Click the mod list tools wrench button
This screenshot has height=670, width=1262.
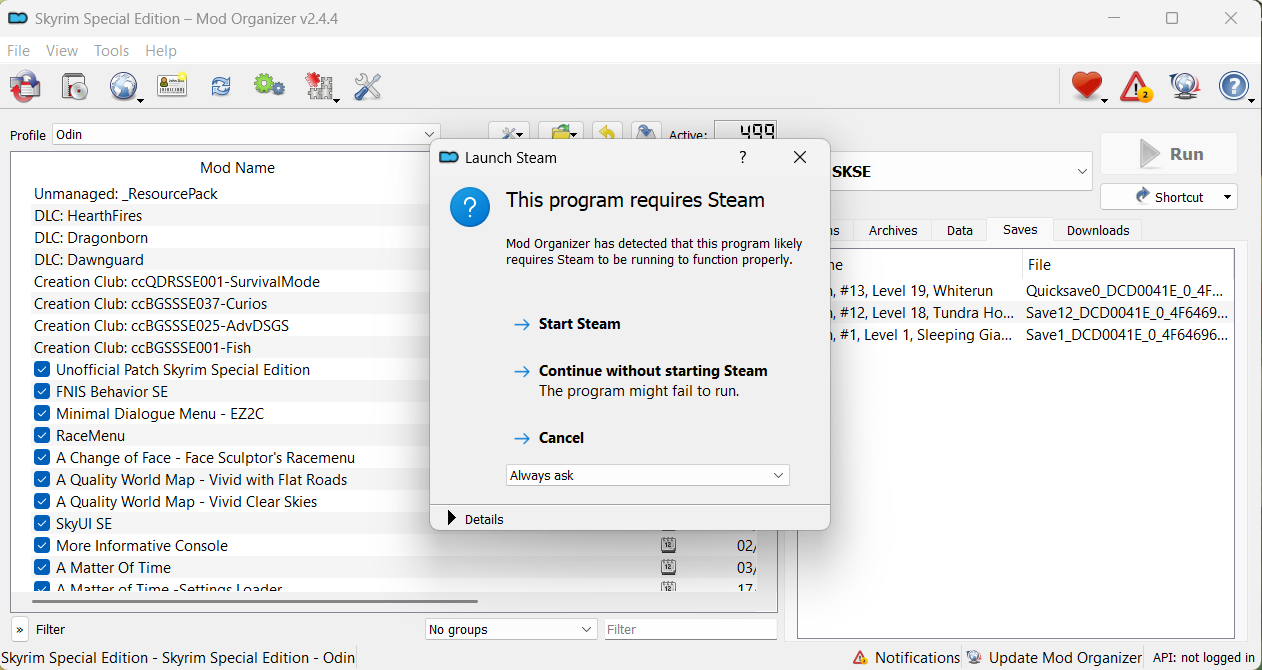509,134
